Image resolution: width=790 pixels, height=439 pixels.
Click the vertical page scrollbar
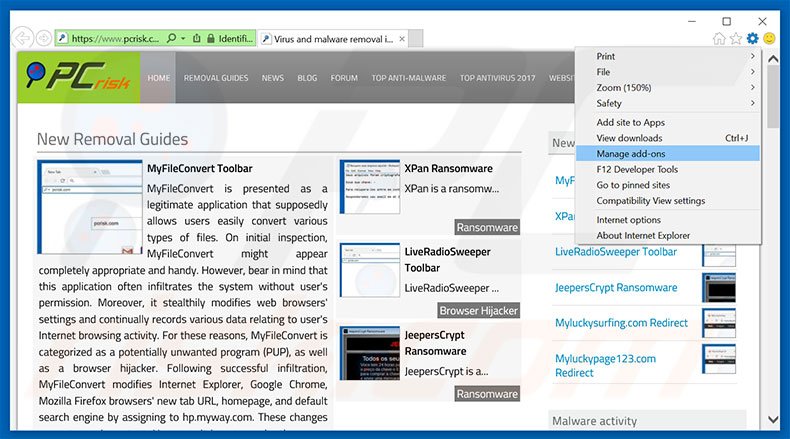pos(773,250)
